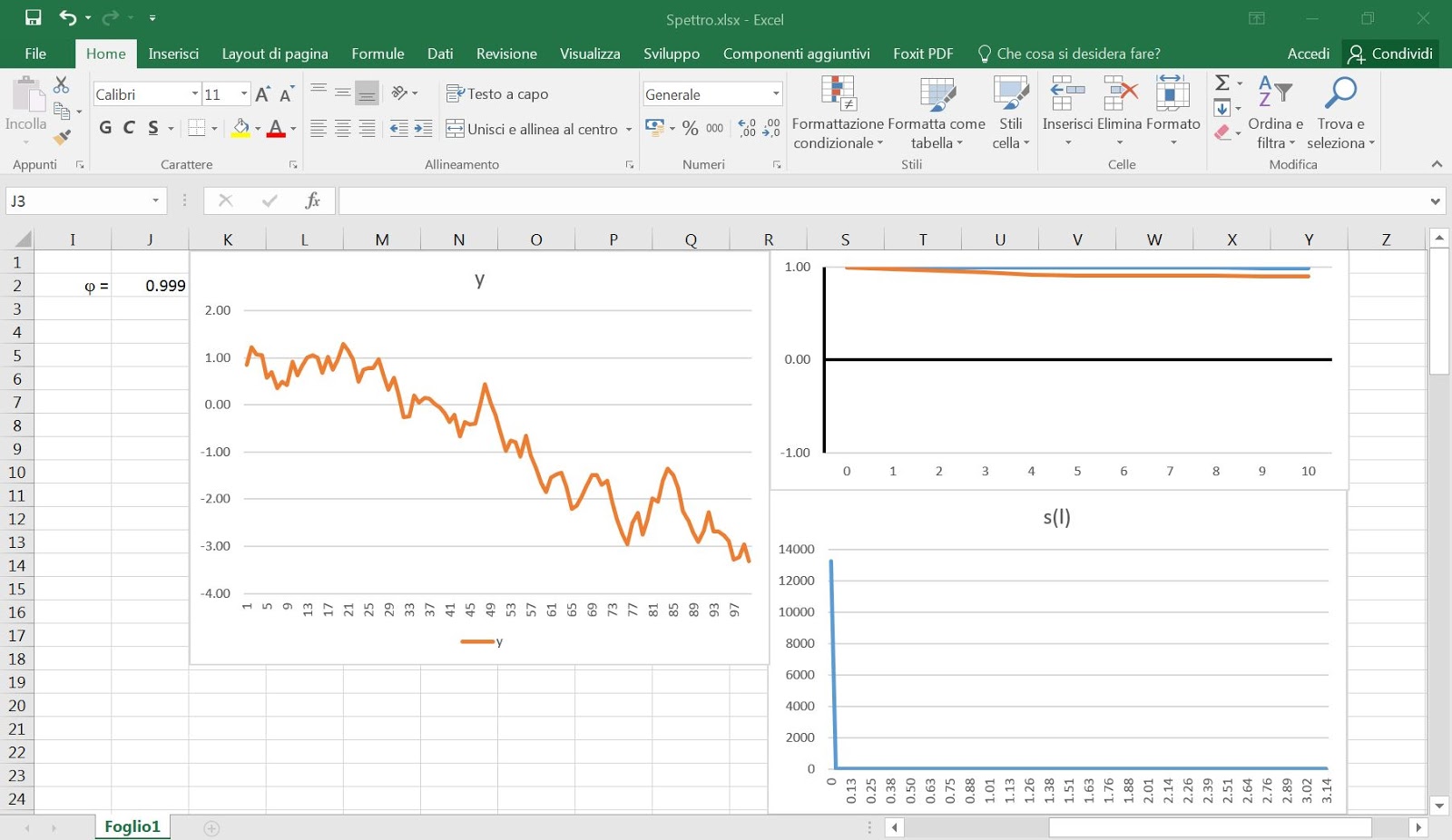Cut selection with the scissors icon

click(x=62, y=84)
